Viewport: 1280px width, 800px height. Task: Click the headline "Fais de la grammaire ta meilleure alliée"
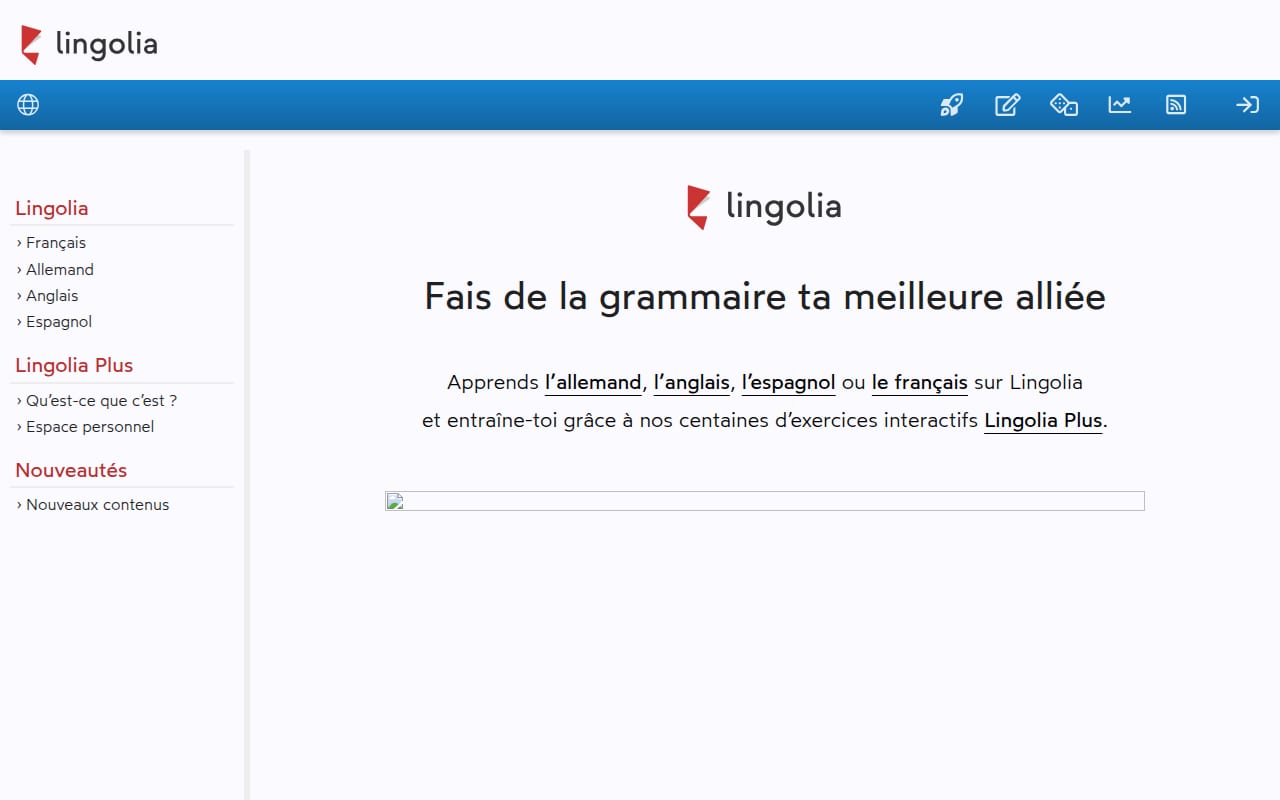click(765, 297)
